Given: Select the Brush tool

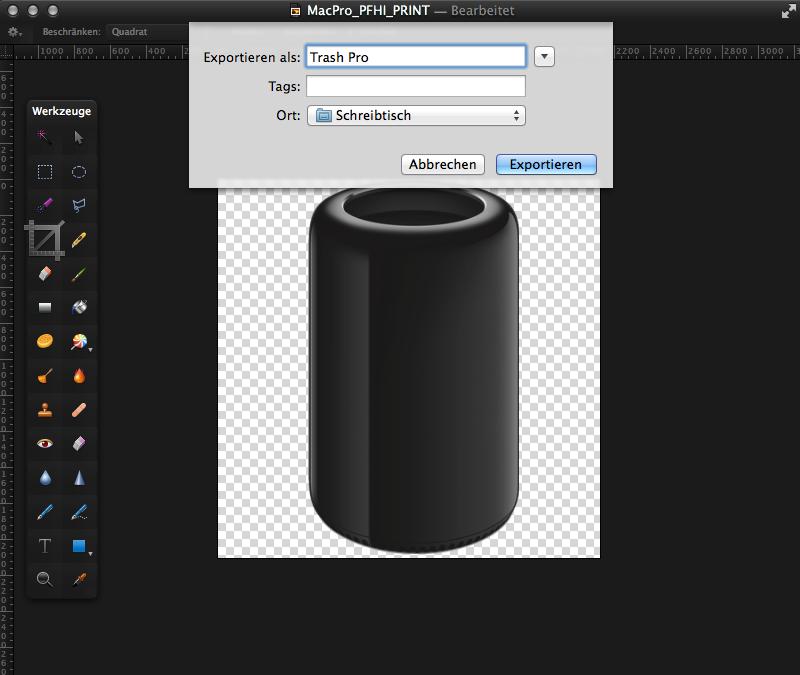Looking at the screenshot, I should click(79, 275).
